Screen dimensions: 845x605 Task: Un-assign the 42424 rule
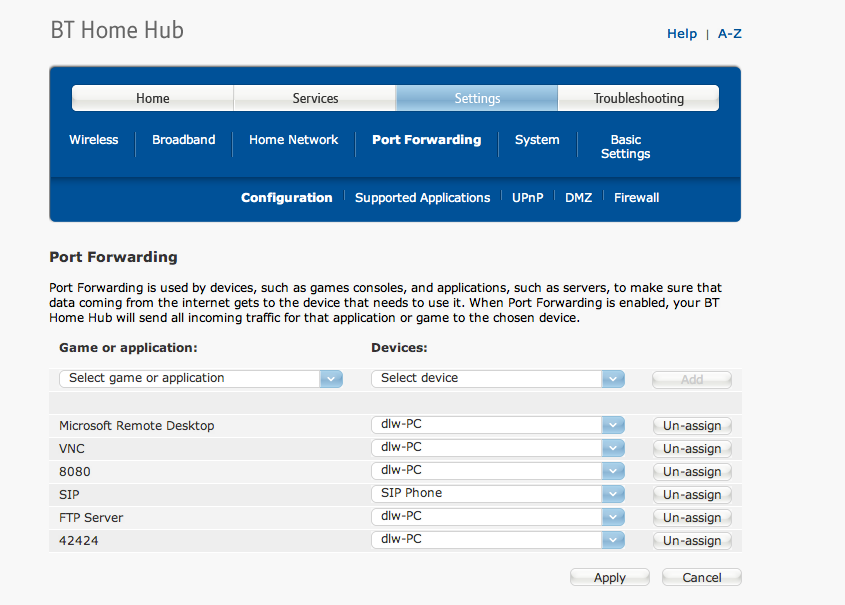(x=692, y=540)
